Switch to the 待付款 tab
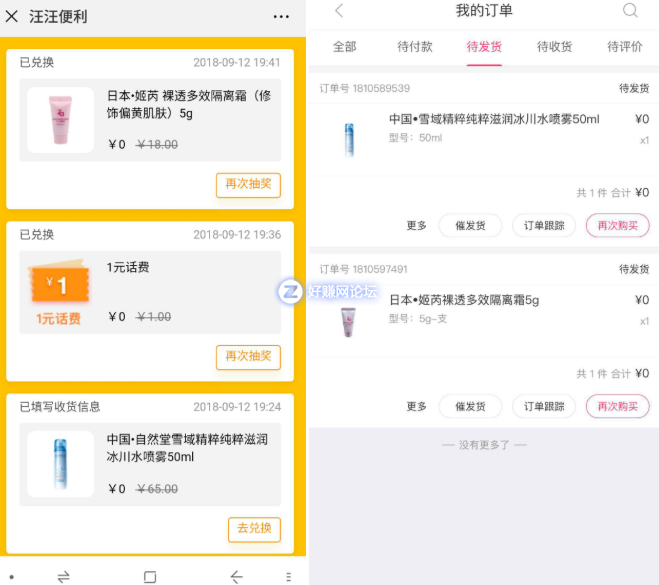The image size is (659, 585). (x=414, y=46)
